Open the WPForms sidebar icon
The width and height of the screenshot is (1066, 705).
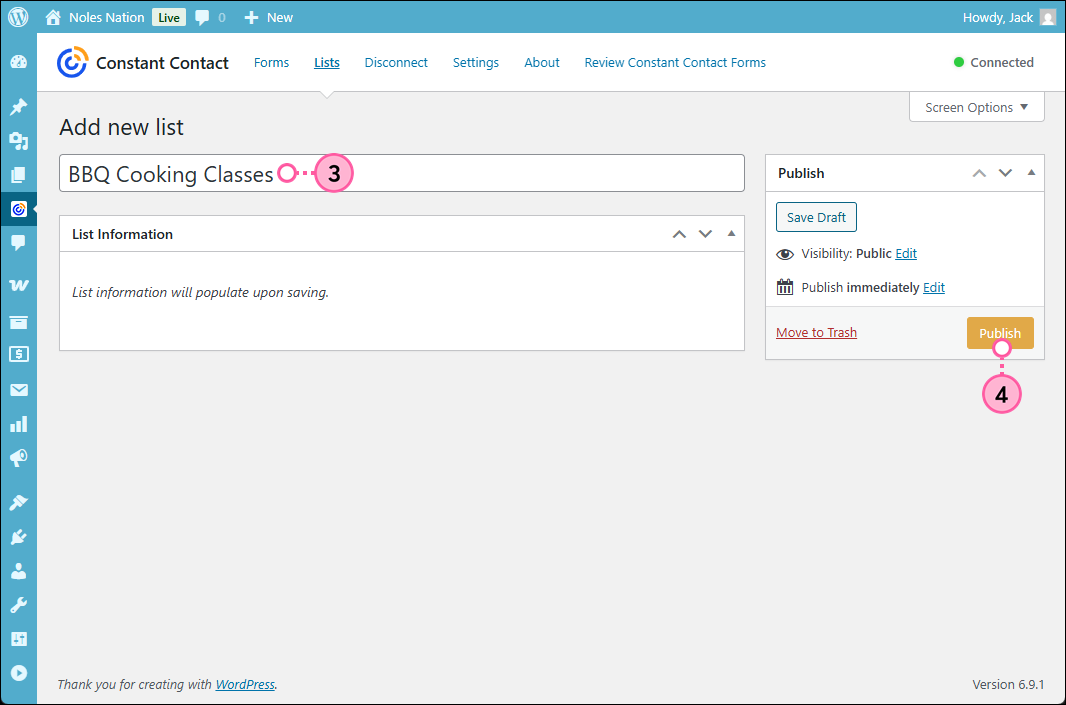point(18,284)
